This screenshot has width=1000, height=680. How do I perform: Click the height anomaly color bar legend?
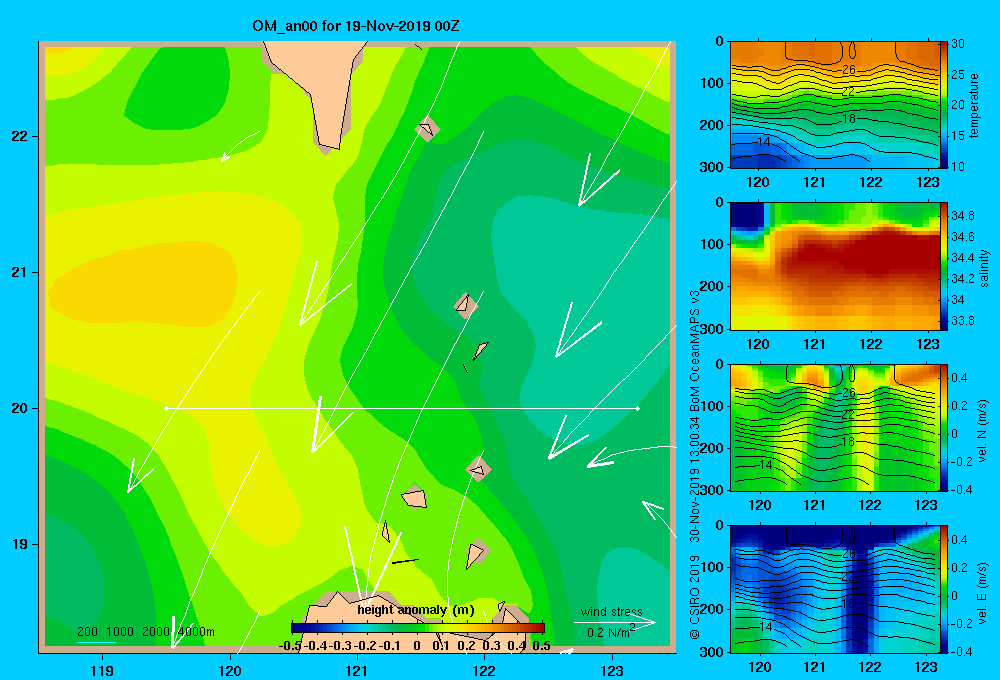pos(418,627)
